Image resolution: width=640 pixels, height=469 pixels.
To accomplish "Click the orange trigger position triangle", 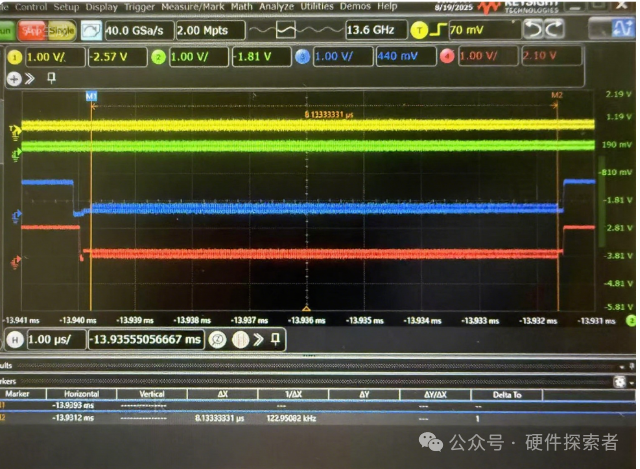I will pos(307,308).
